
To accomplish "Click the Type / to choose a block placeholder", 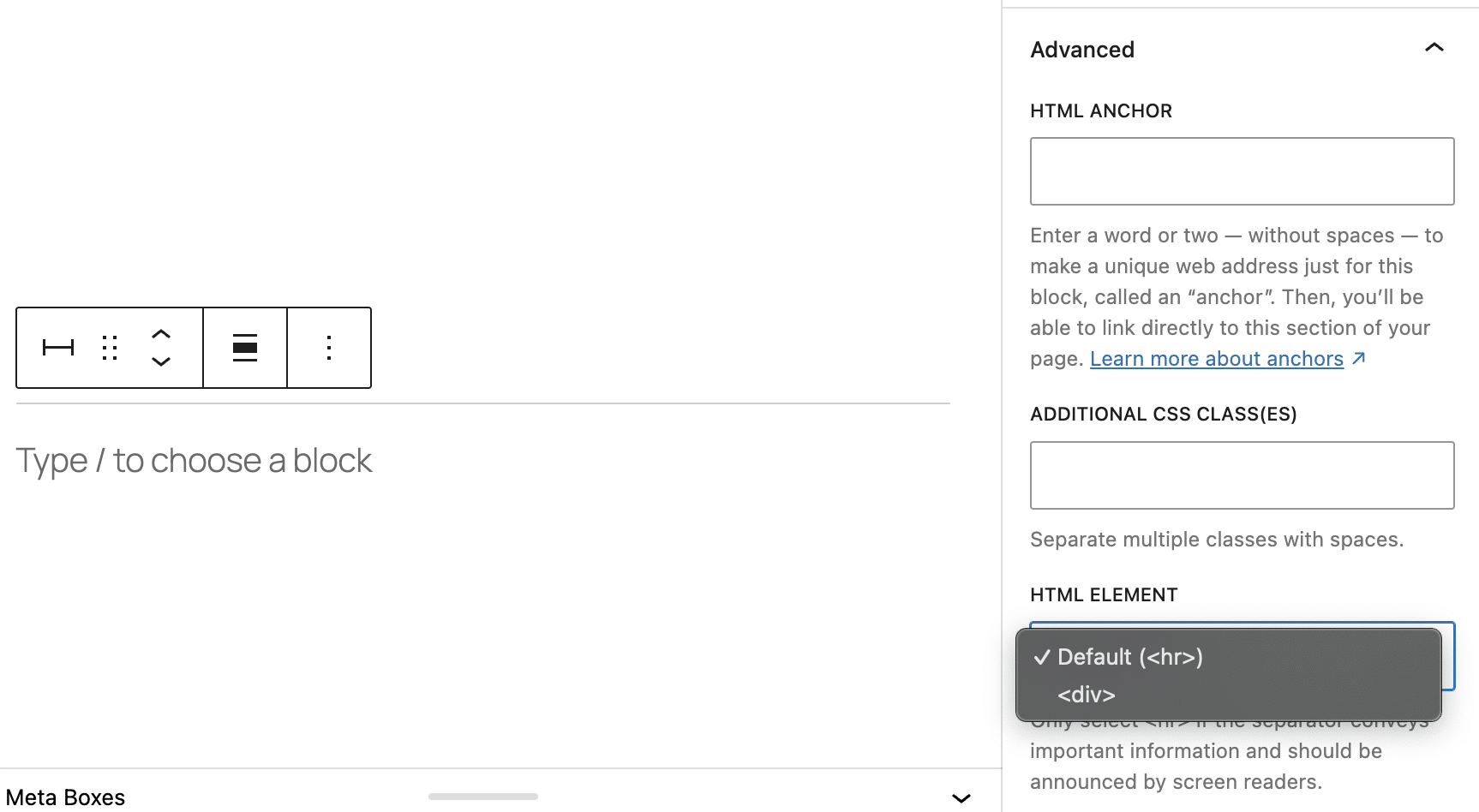I will 193,460.
